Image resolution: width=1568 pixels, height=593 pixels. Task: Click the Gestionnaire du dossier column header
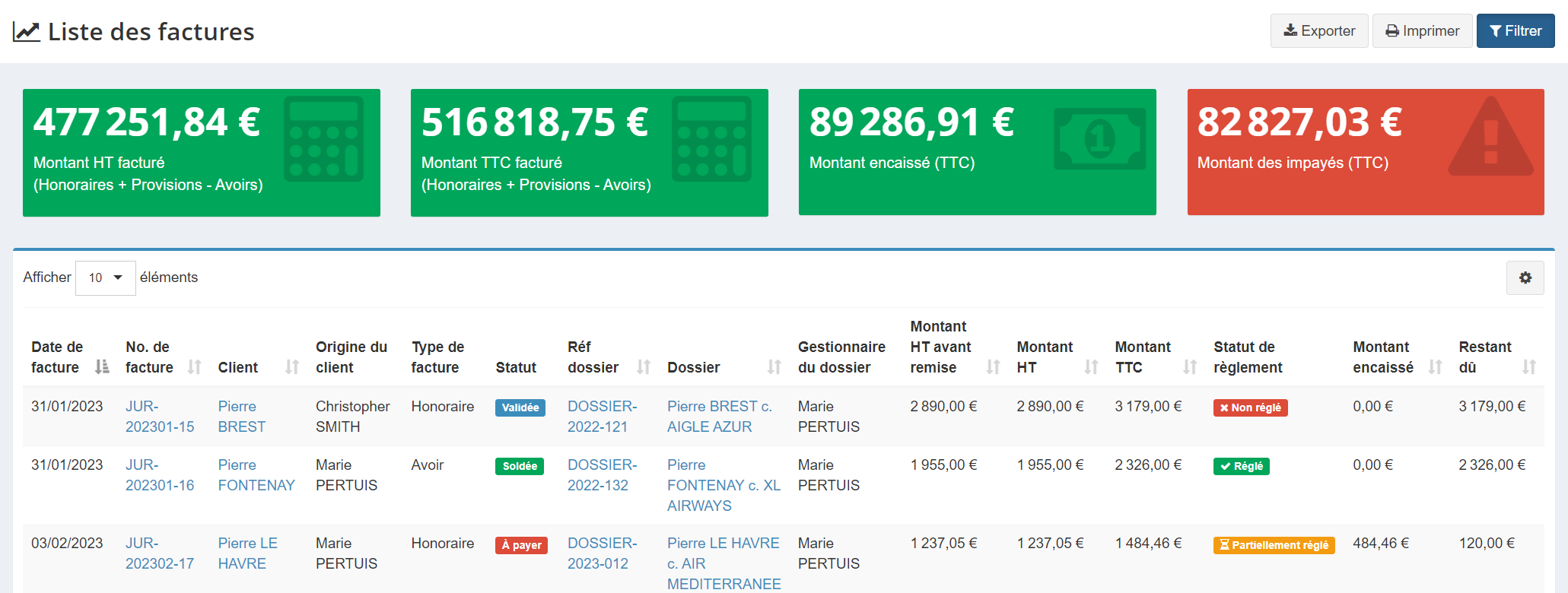pyautogui.click(x=841, y=357)
